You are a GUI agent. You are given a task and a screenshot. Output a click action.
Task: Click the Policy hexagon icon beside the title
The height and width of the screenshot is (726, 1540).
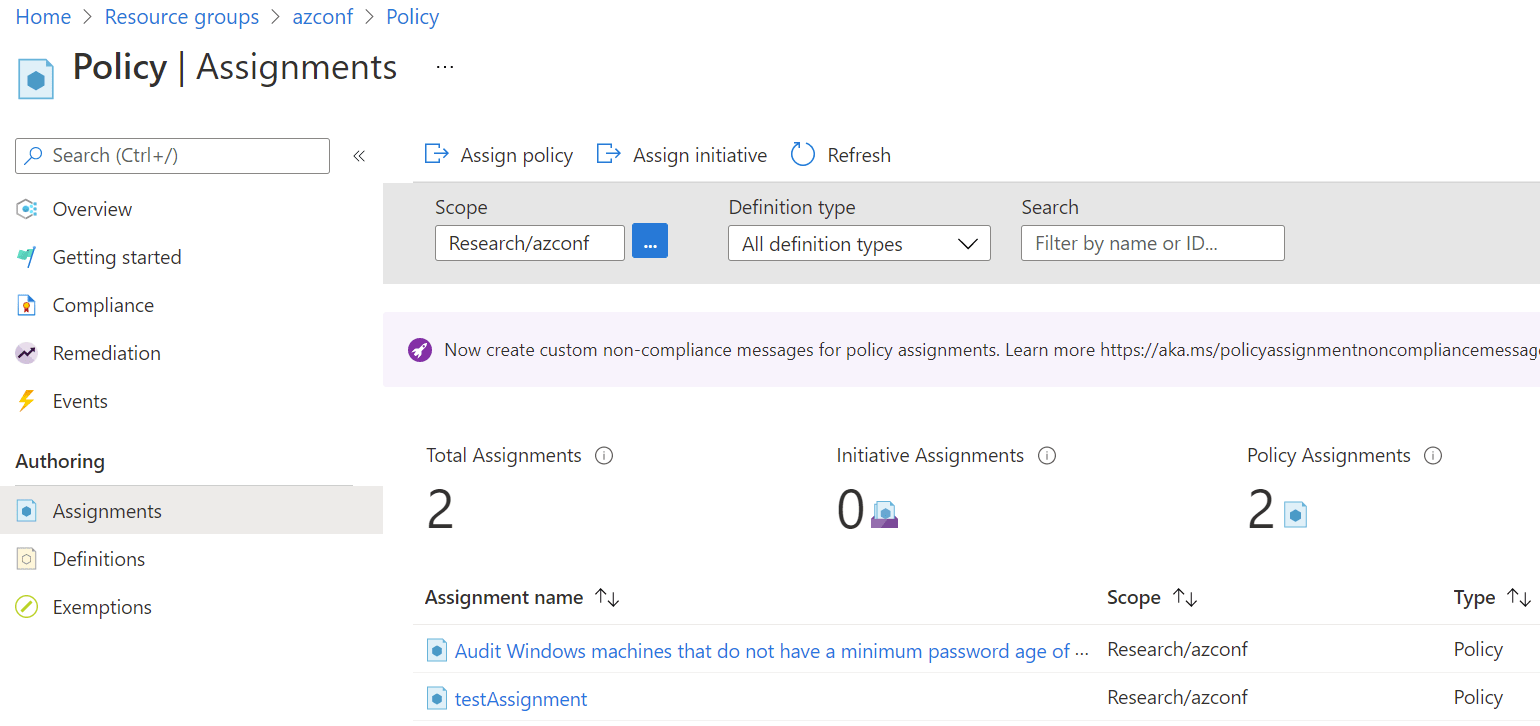pyautogui.click(x=35, y=77)
